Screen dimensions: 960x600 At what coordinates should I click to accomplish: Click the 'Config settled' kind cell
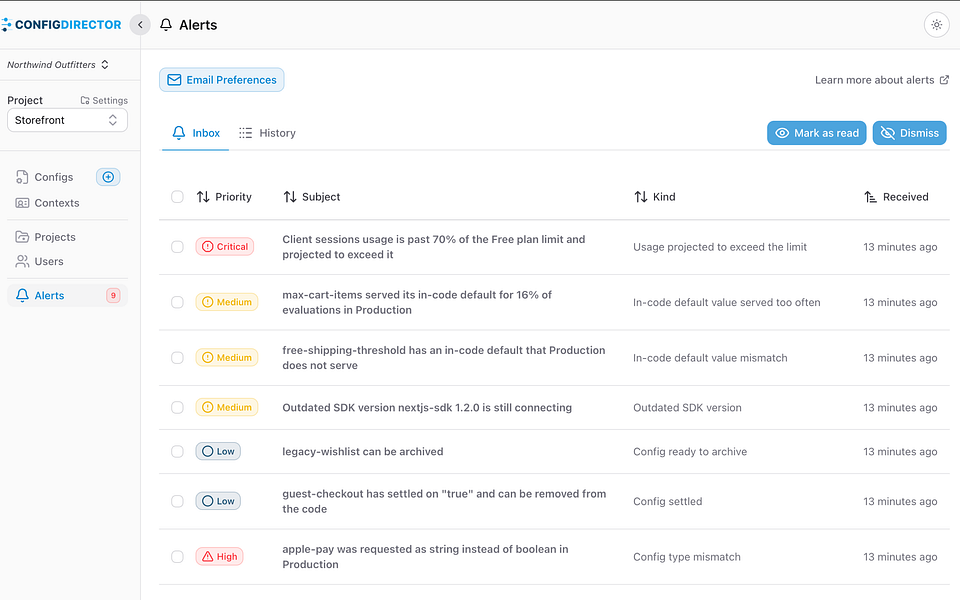tap(667, 501)
